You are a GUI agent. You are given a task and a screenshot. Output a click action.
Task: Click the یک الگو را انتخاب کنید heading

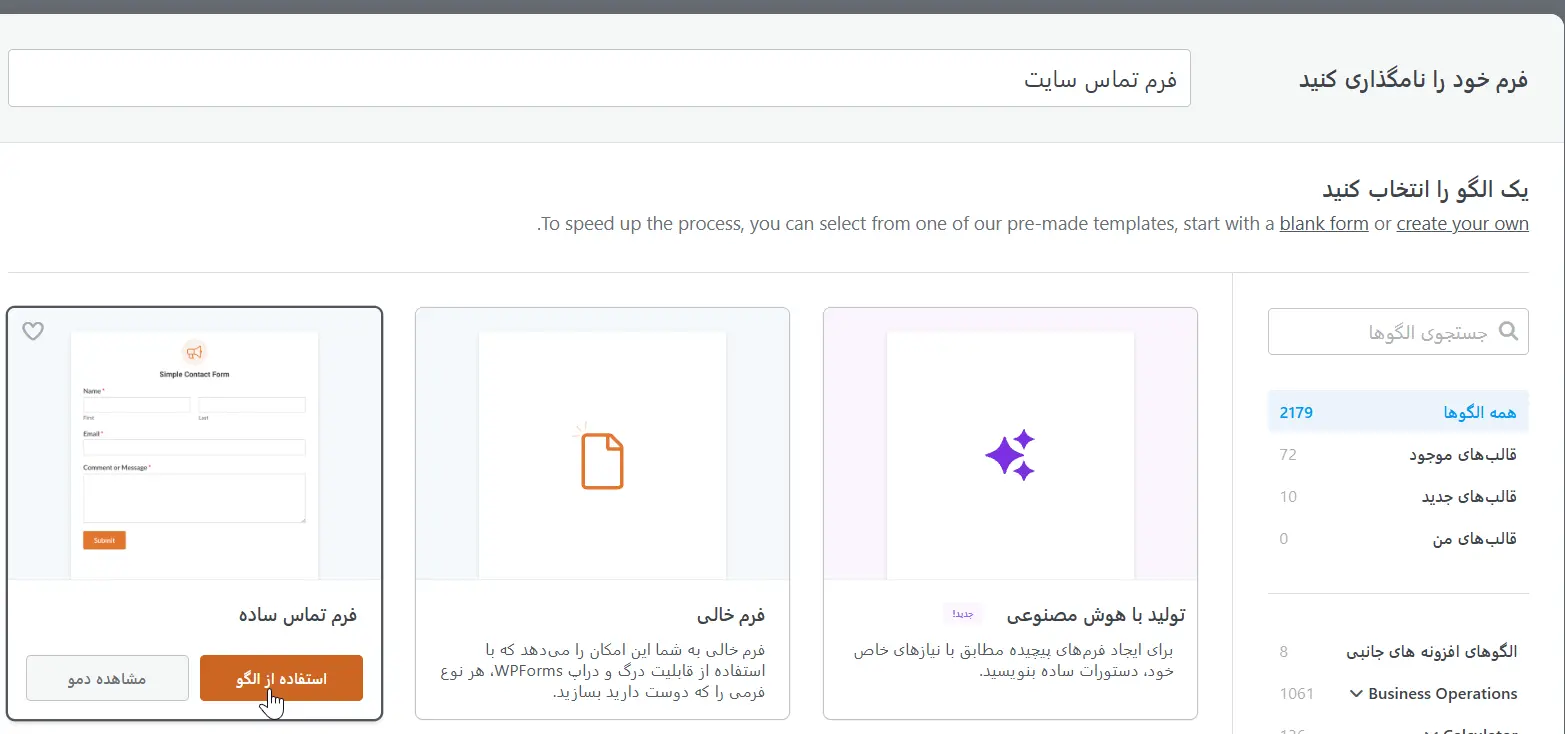click(1426, 189)
